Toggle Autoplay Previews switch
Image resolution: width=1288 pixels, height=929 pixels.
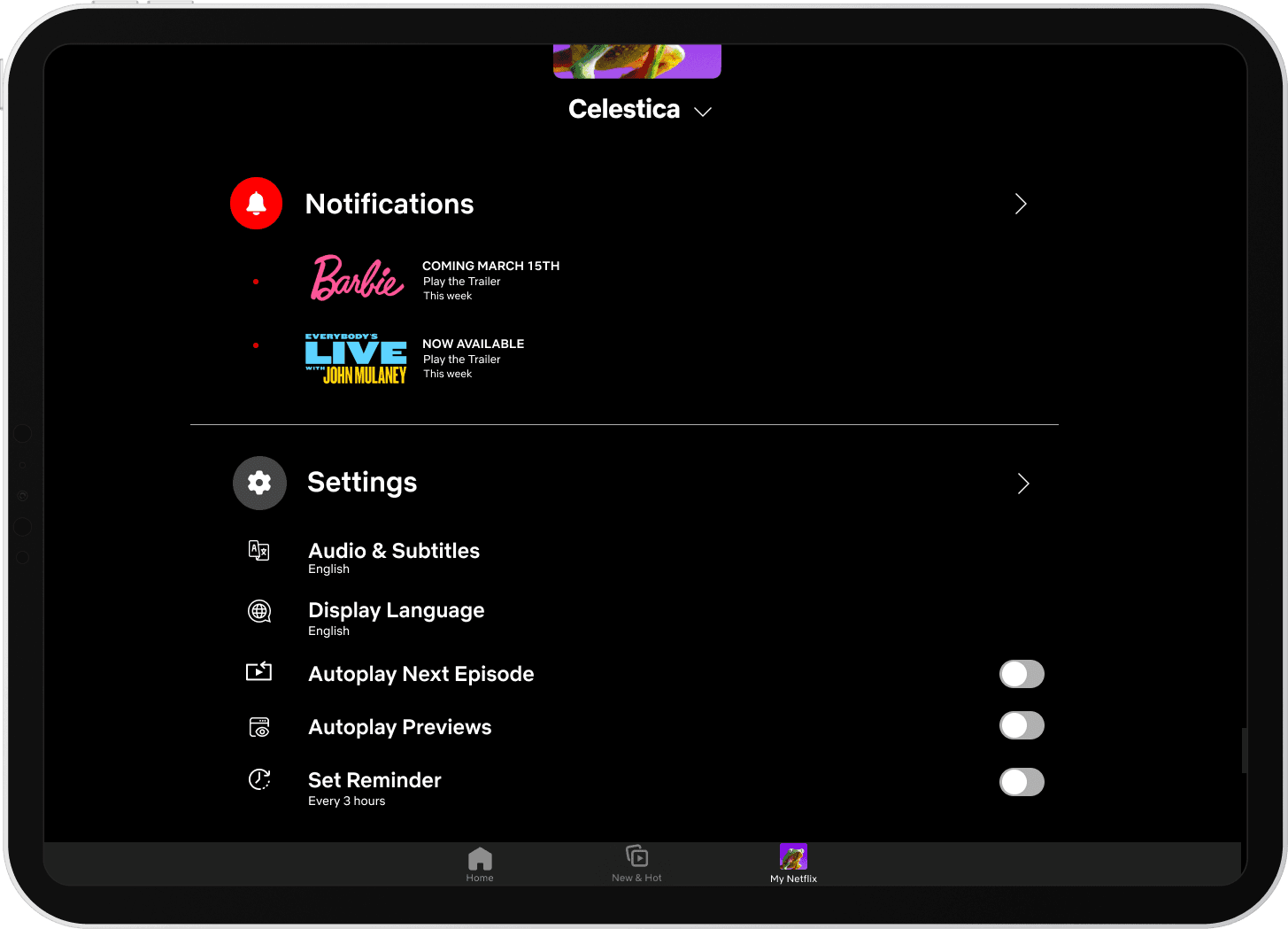point(1022,725)
